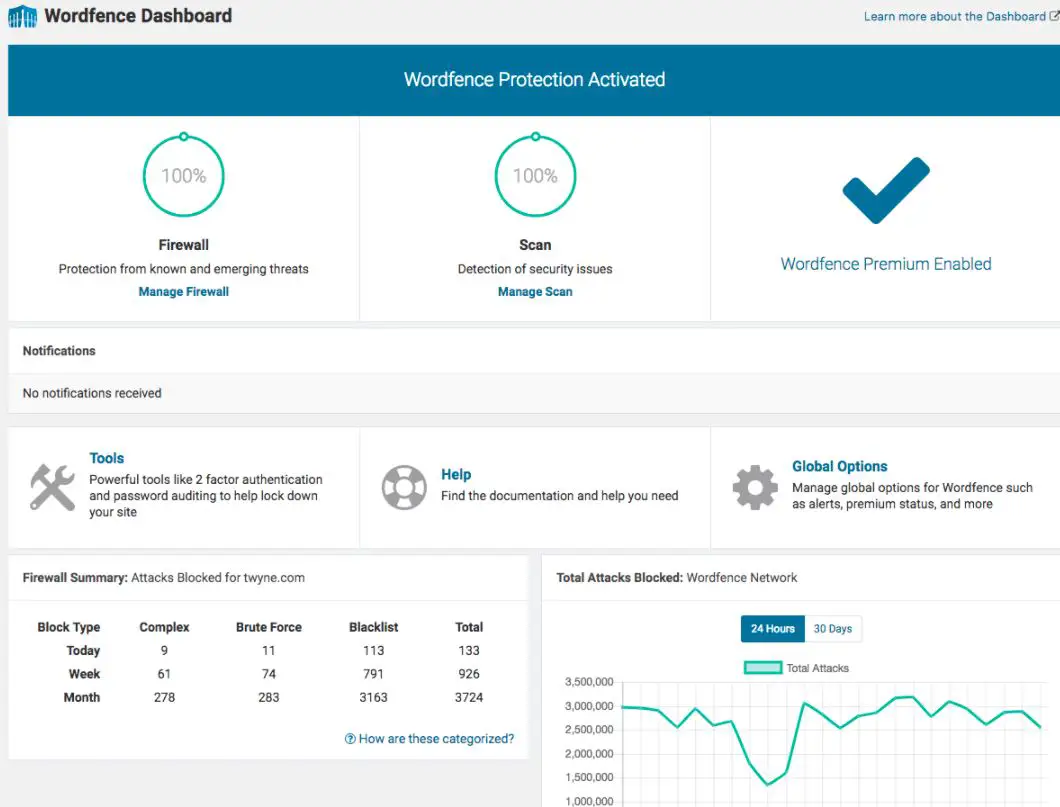Click the Month Brute Force value 283
This screenshot has height=807, width=1060.
pyautogui.click(x=268, y=697)
